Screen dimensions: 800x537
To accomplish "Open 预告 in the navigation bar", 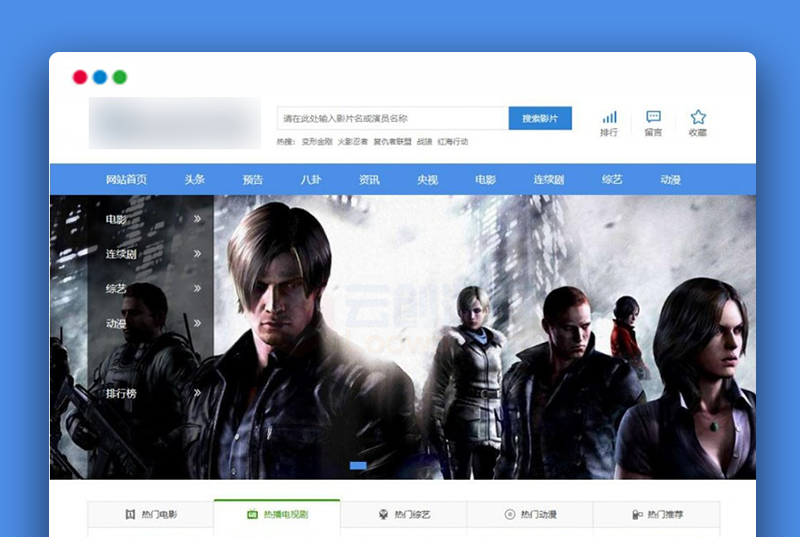I will pos(253,180).
